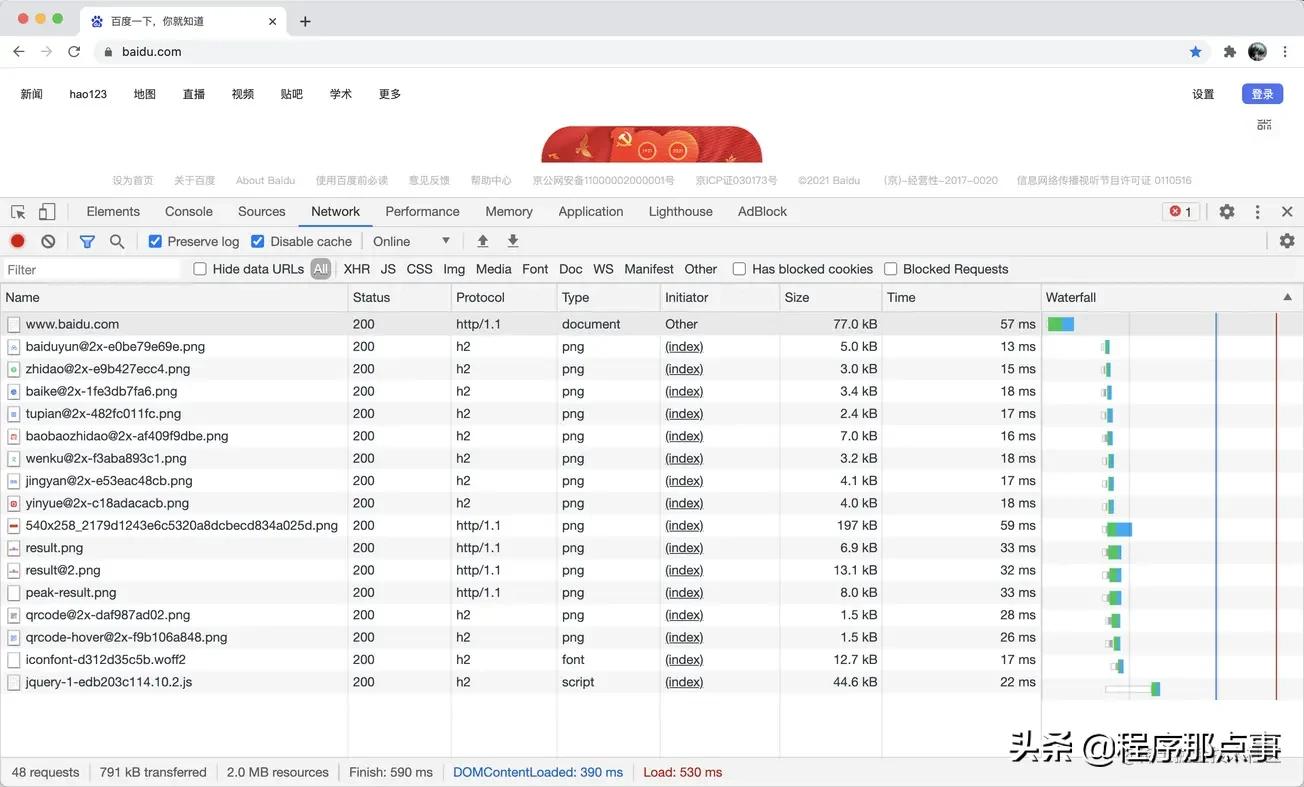This screenshot has height=787, width=1304.
Task: Click into the Filter text field
Action: coord(92,270)
